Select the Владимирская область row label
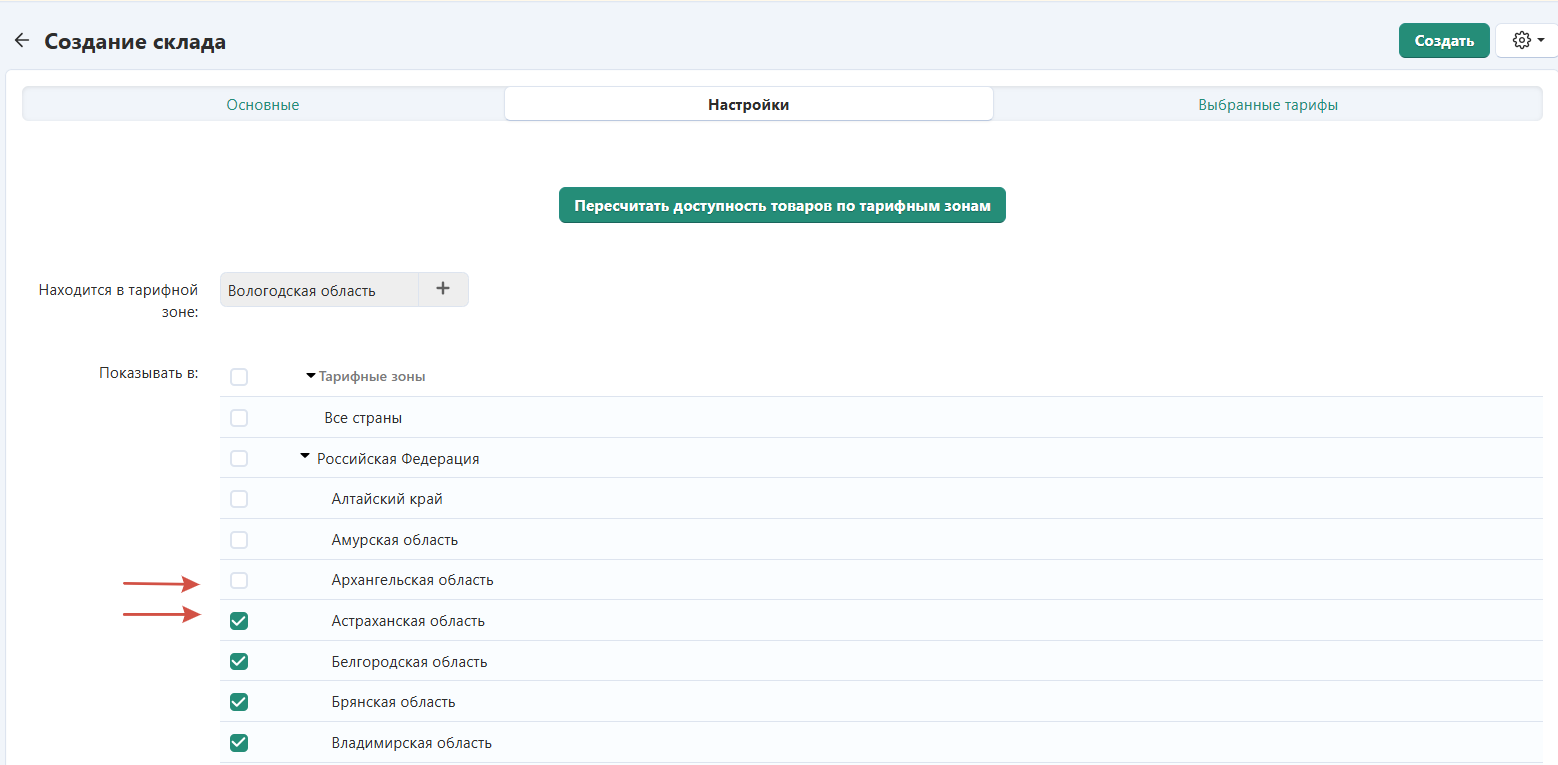The image size is (1558, 765). 411,743
